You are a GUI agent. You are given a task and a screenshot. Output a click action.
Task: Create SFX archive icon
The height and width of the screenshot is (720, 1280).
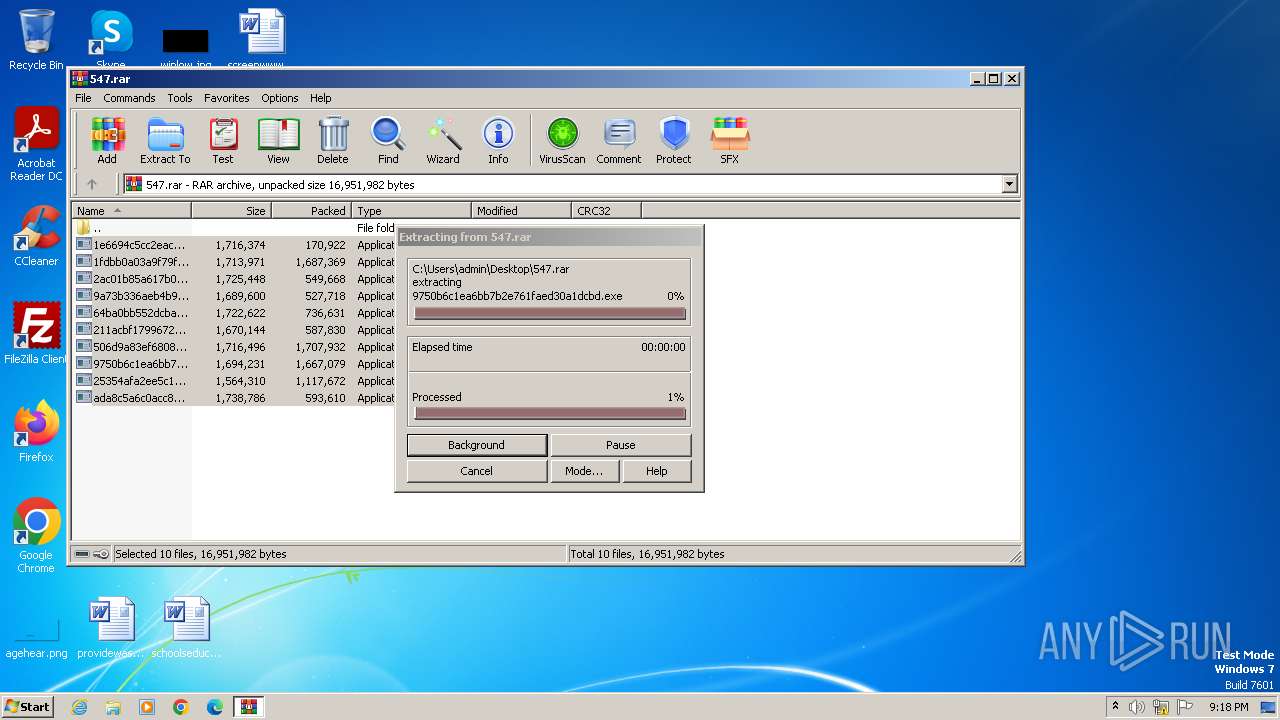point(730,140)
